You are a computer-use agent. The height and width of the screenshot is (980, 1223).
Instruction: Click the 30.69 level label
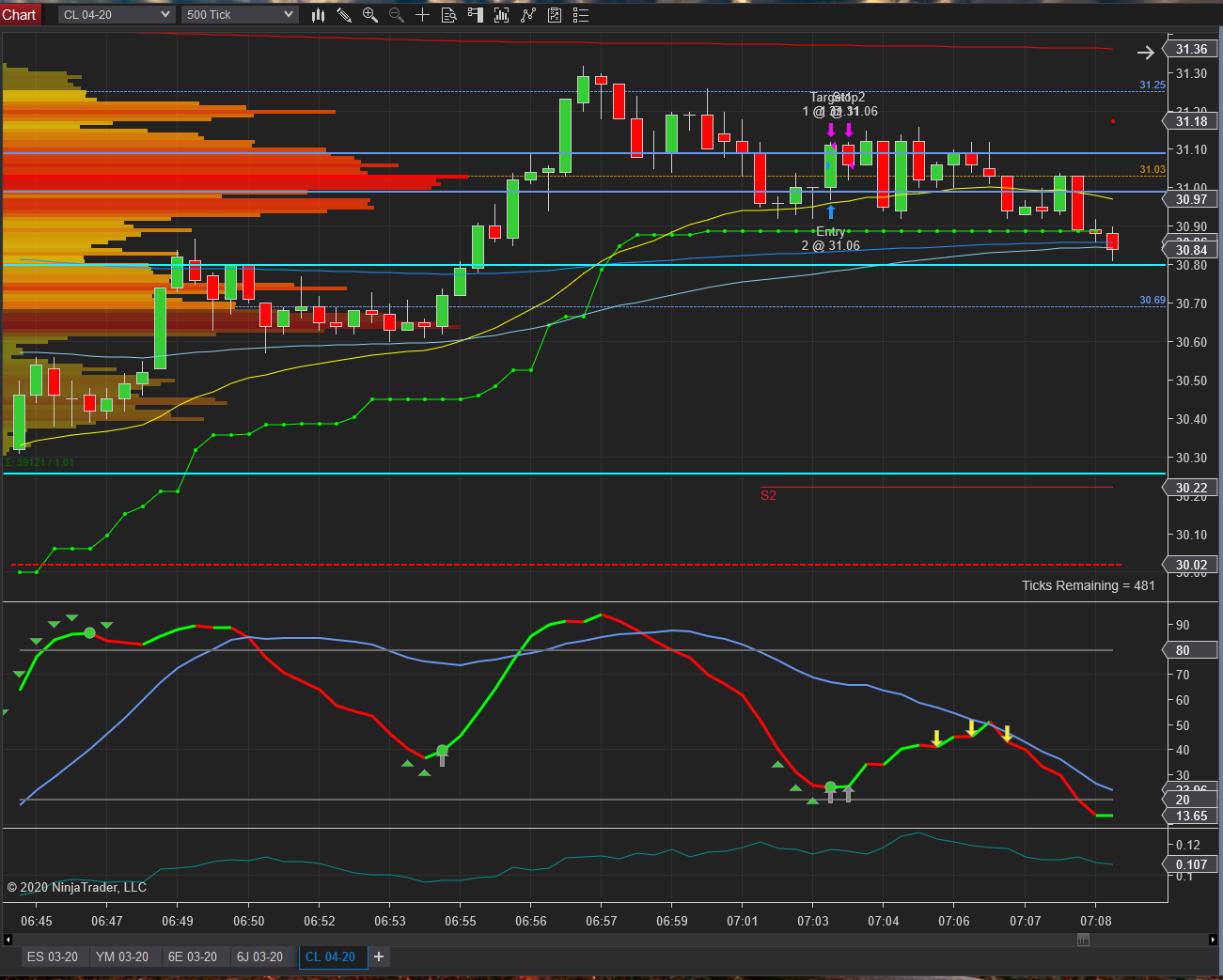pos(1152,300)
